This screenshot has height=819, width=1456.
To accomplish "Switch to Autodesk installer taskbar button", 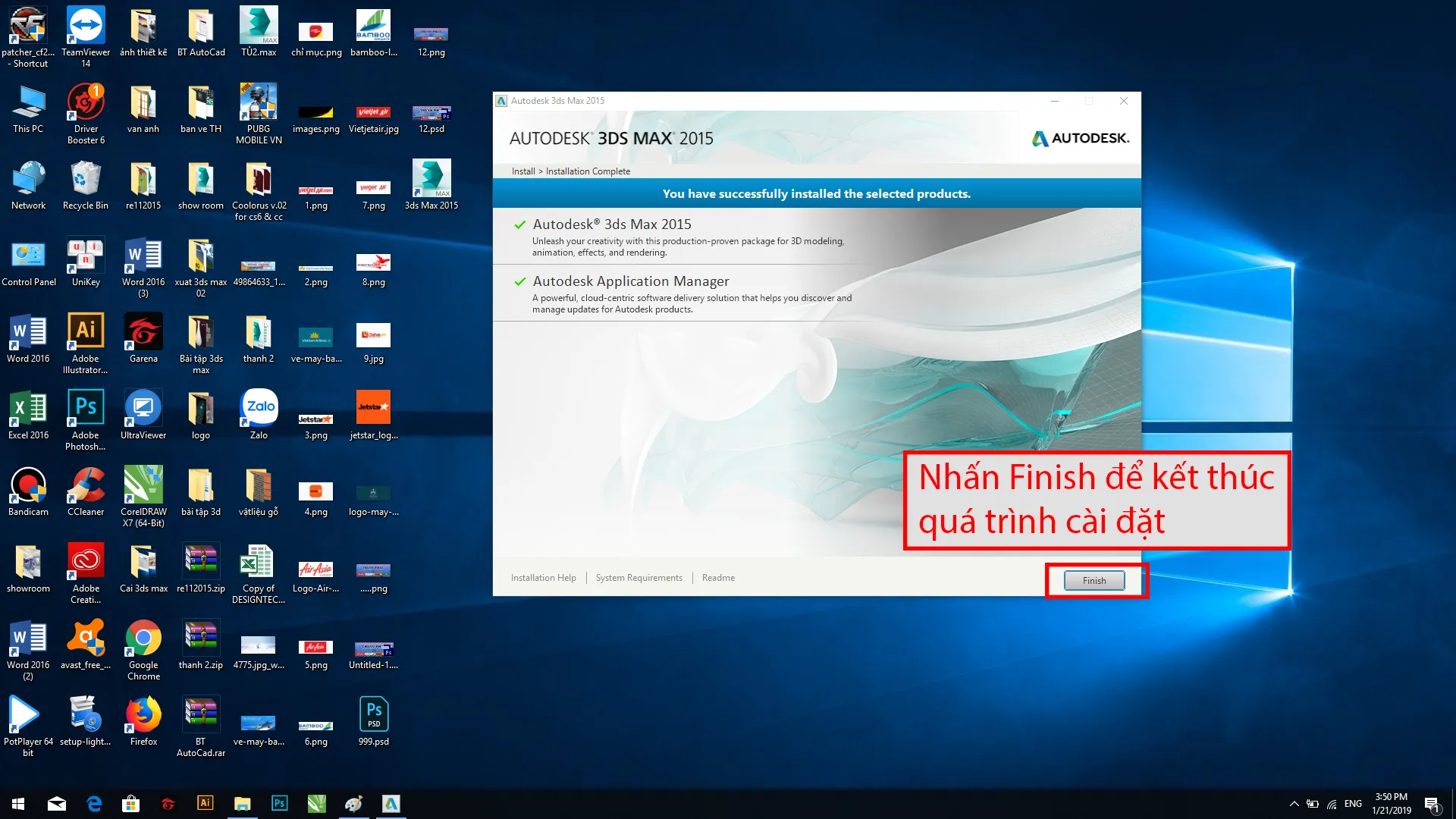I will (391, 804).
